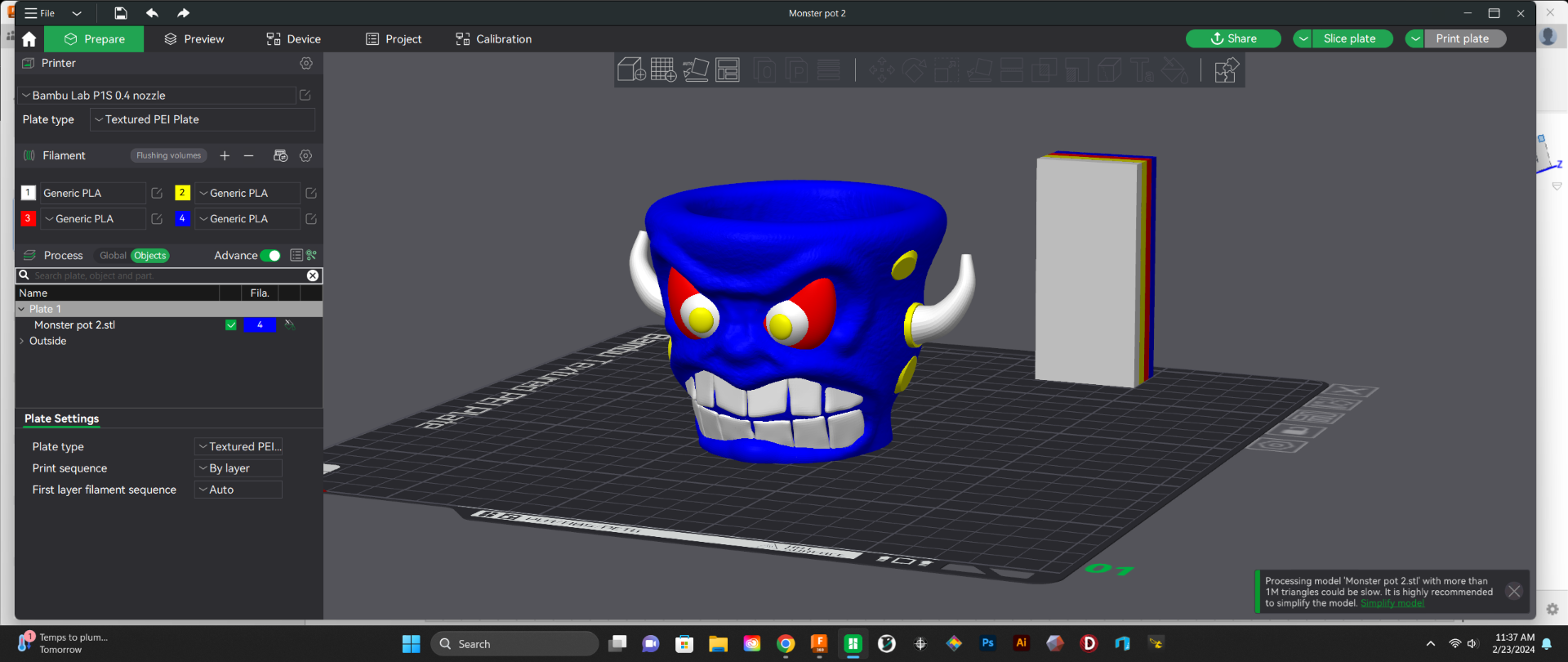Click the Simplify model link
The image size is (1568, 662).
coord(1392,603)
